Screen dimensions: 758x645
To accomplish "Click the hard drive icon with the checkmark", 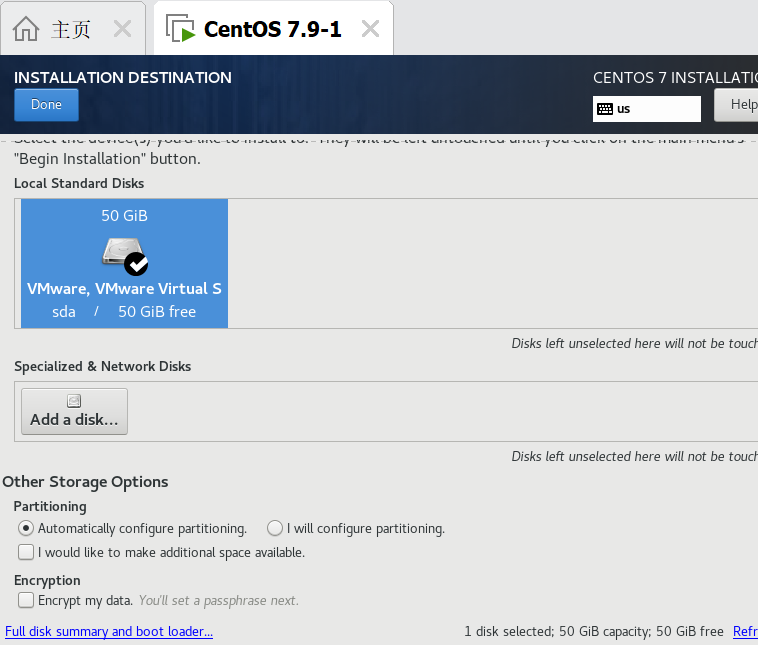I will point(125,256).
